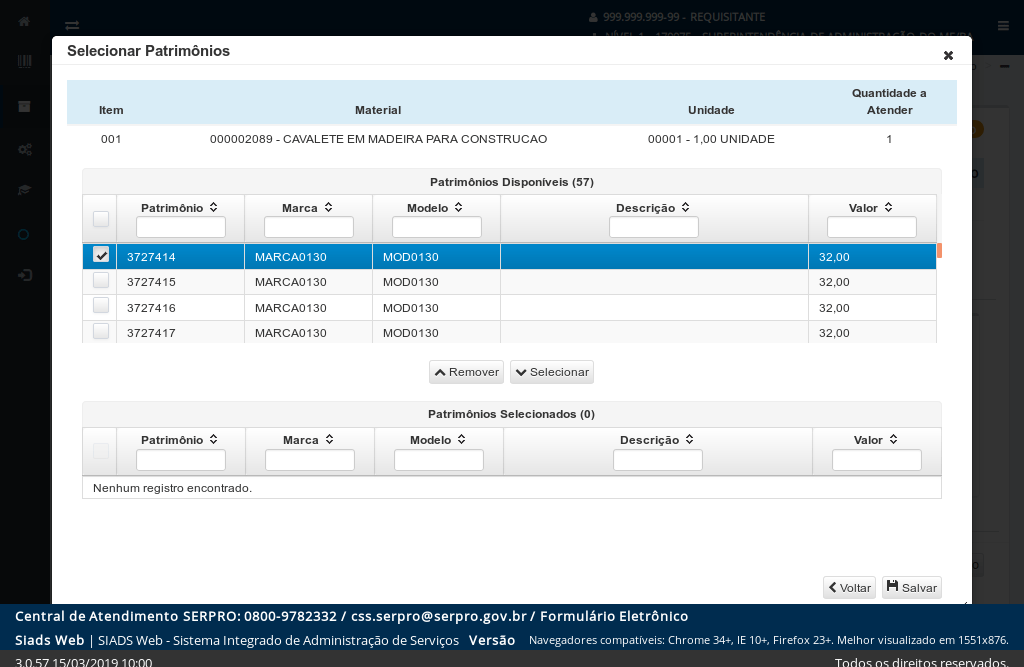Check patrimônio 3727417 checkbox
Viewport: 1024px width, 667px height.
coord(101,331)
